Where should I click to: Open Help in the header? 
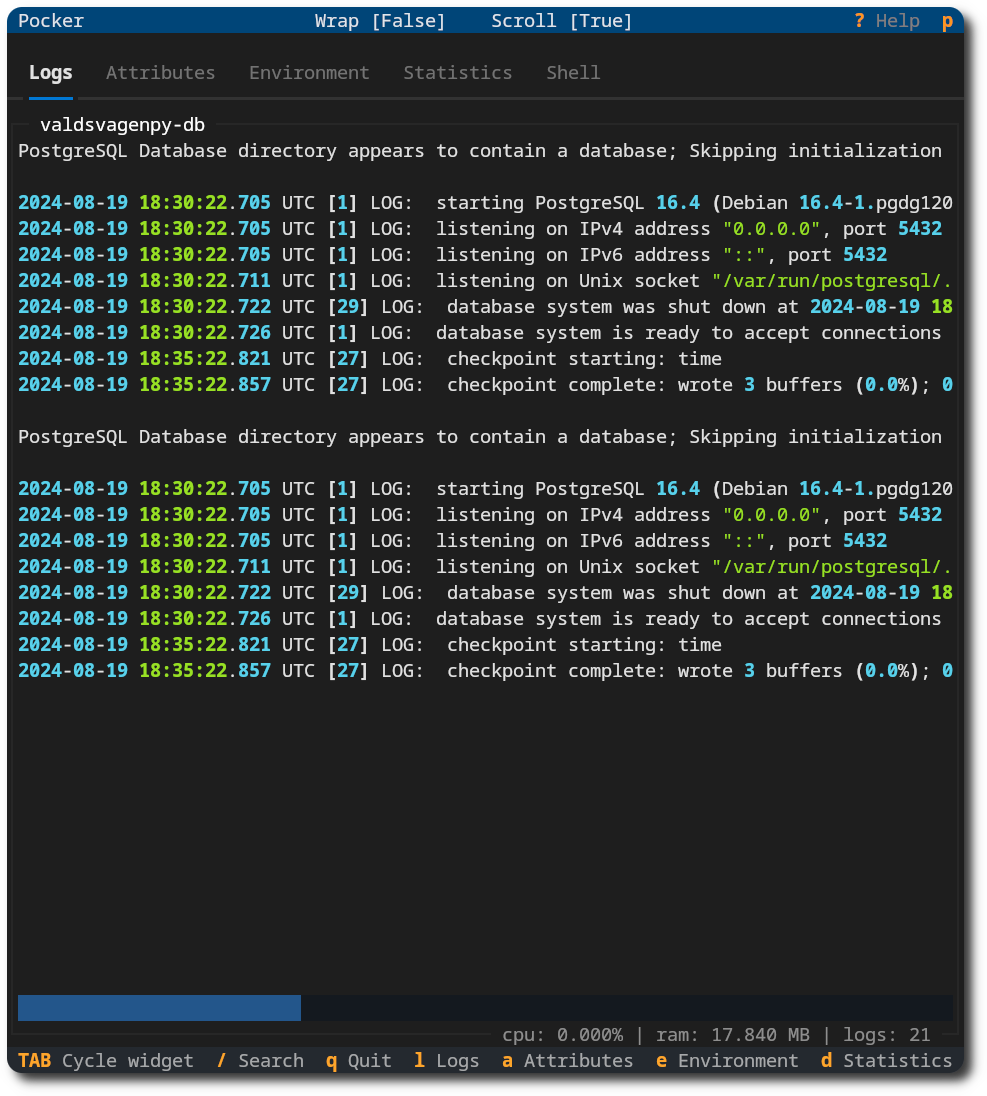(x=886, y=21)
